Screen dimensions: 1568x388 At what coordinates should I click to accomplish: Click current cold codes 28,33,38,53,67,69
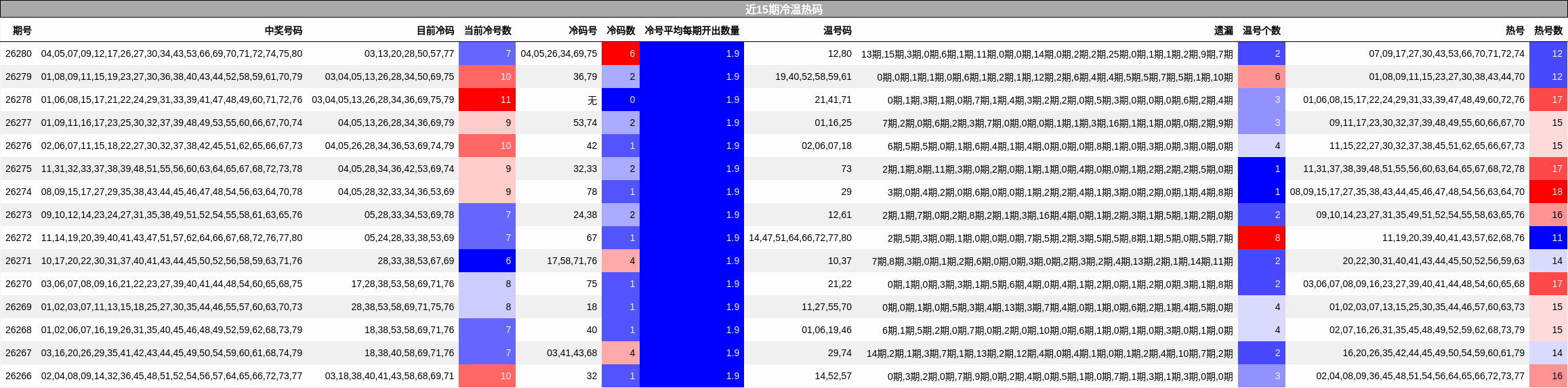tap(416, 261)
